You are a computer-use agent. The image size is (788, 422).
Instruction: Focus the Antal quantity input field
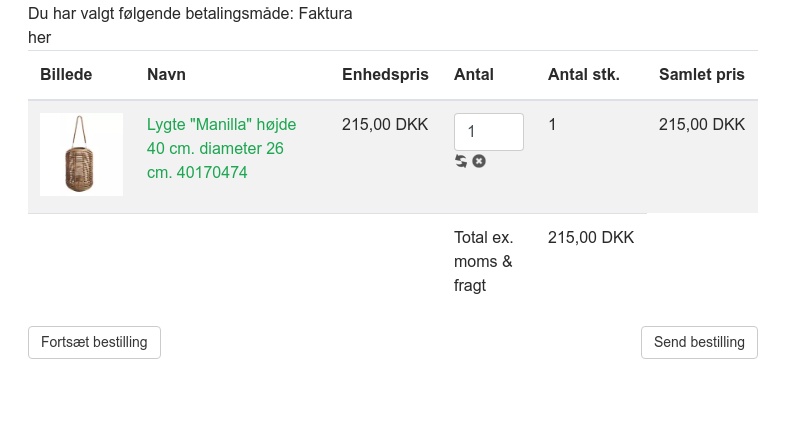(488, 132)
